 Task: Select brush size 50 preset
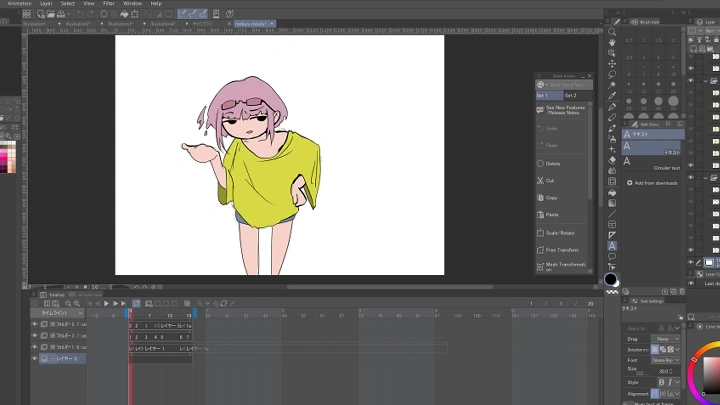coord(673,101)
